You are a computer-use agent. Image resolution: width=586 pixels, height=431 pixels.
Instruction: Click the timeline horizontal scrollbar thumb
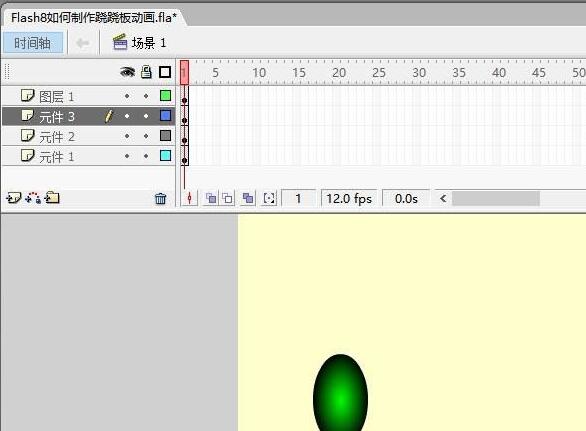tap(496, 198)
